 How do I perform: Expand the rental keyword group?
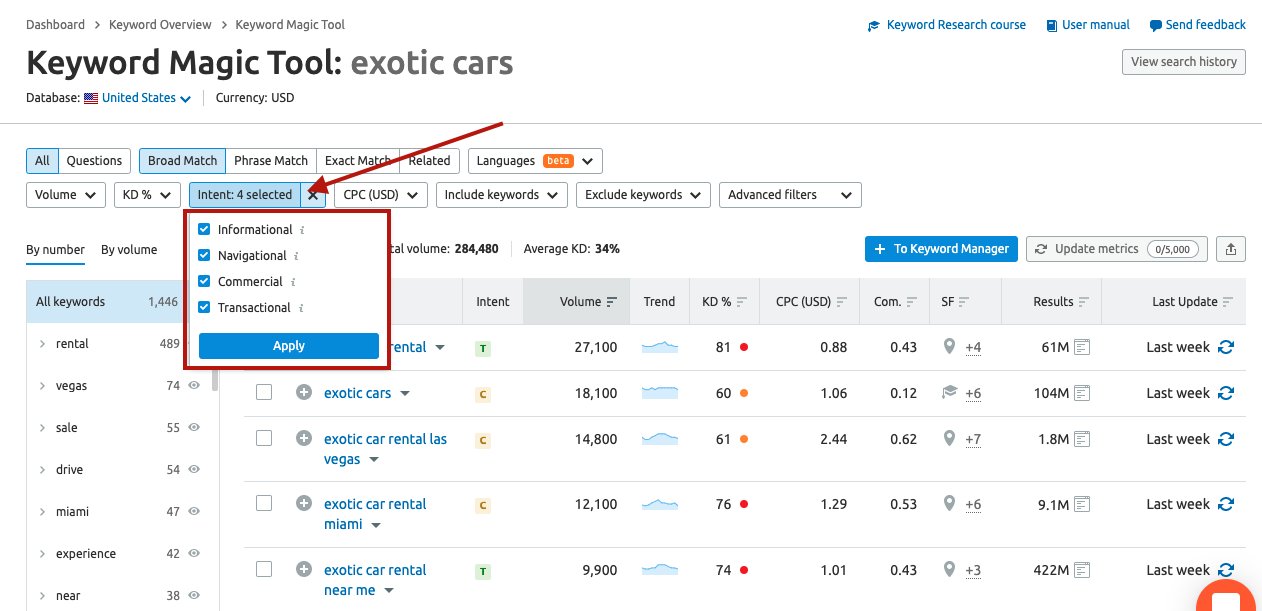pos(42,344)
